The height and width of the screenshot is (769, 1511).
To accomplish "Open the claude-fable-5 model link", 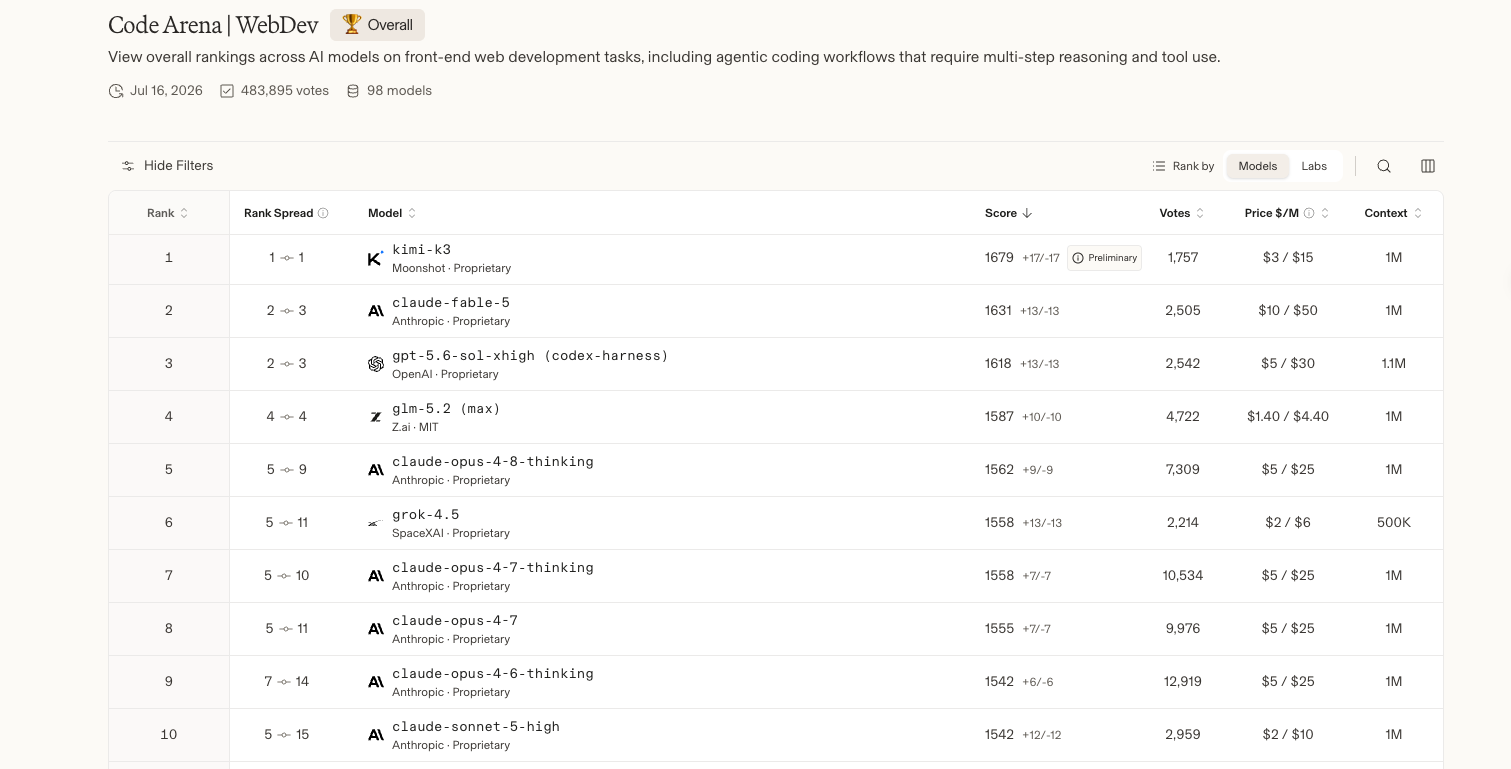I will click(451, 303).
